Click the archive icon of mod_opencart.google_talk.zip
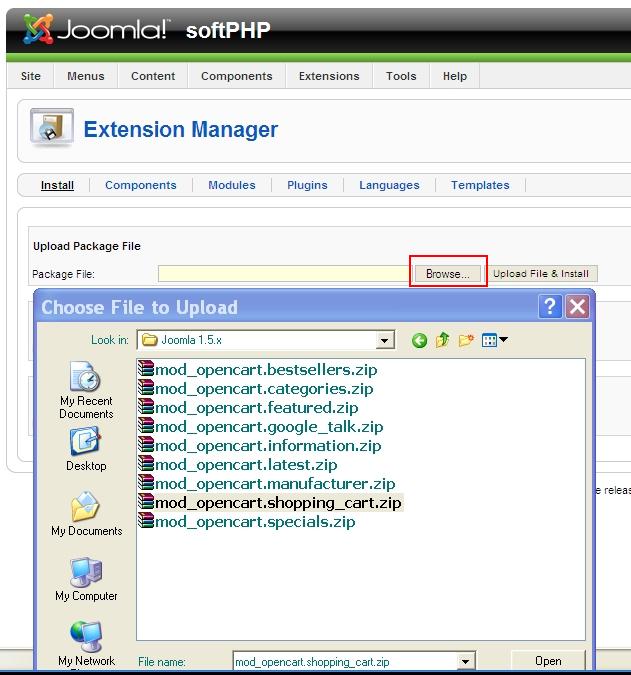The image size is (631, 675). point(146,426)
